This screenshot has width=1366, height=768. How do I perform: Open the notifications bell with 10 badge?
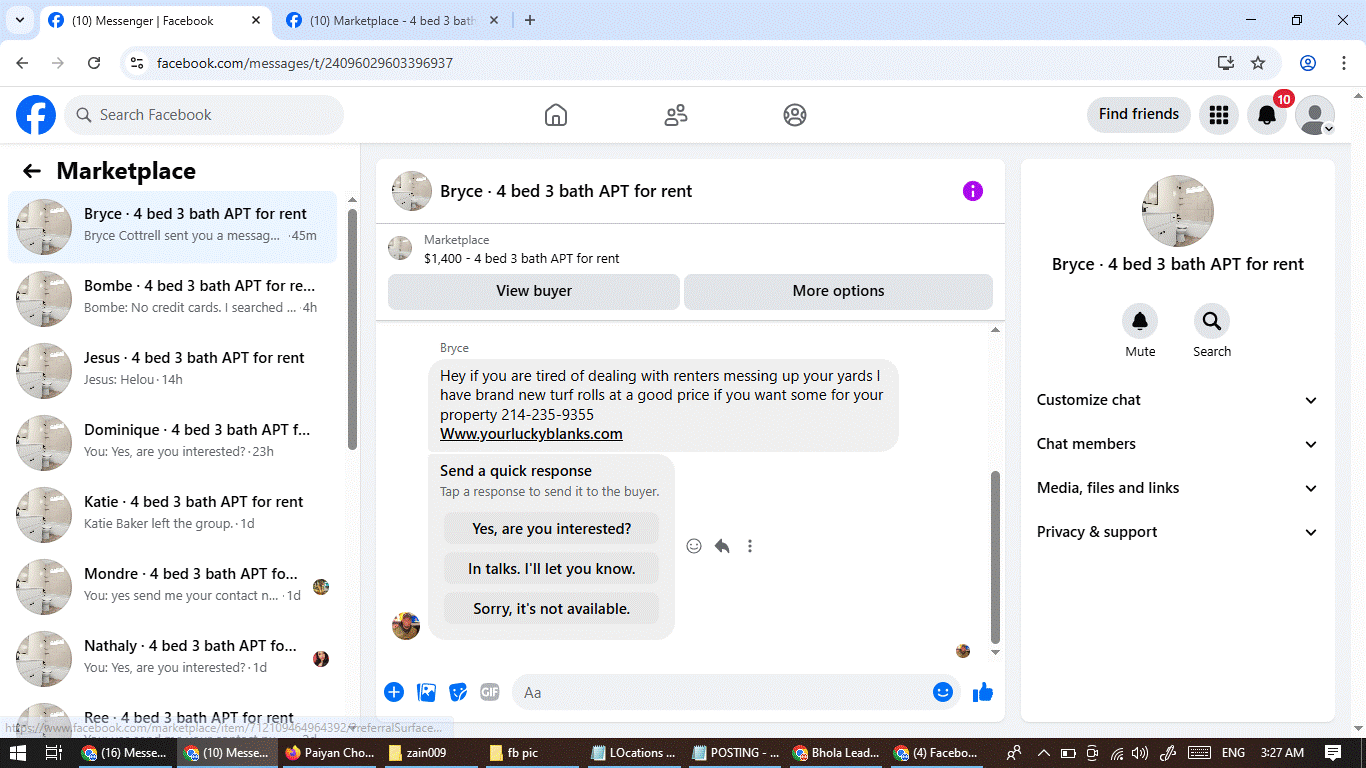[1267, 115]
